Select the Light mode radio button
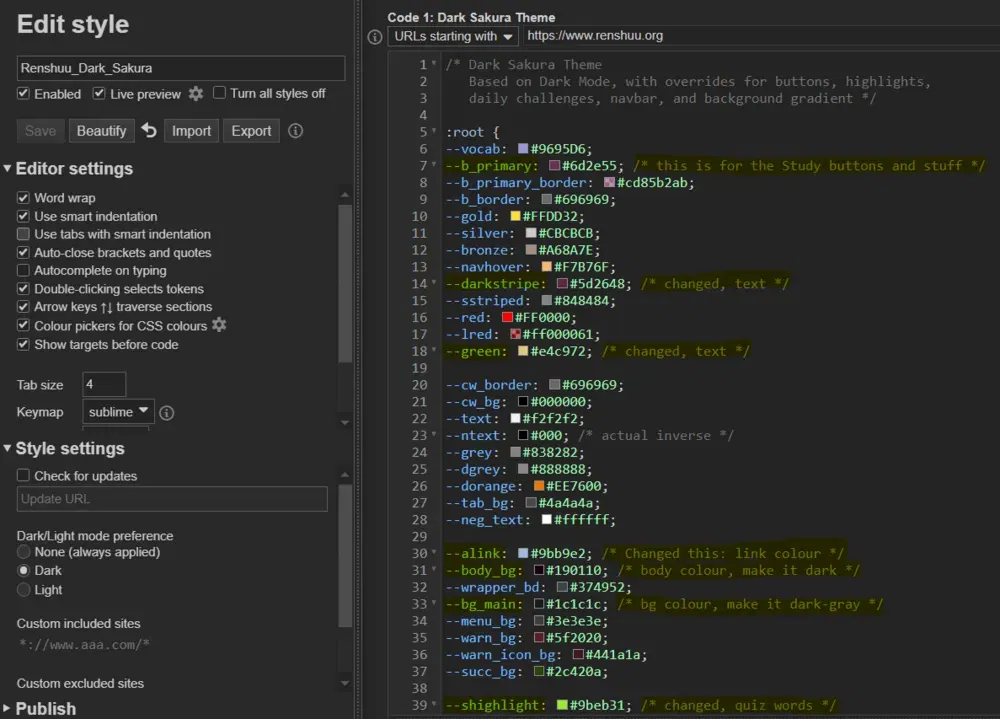This screenshot has height=719, width=1000. pos(24,590)
